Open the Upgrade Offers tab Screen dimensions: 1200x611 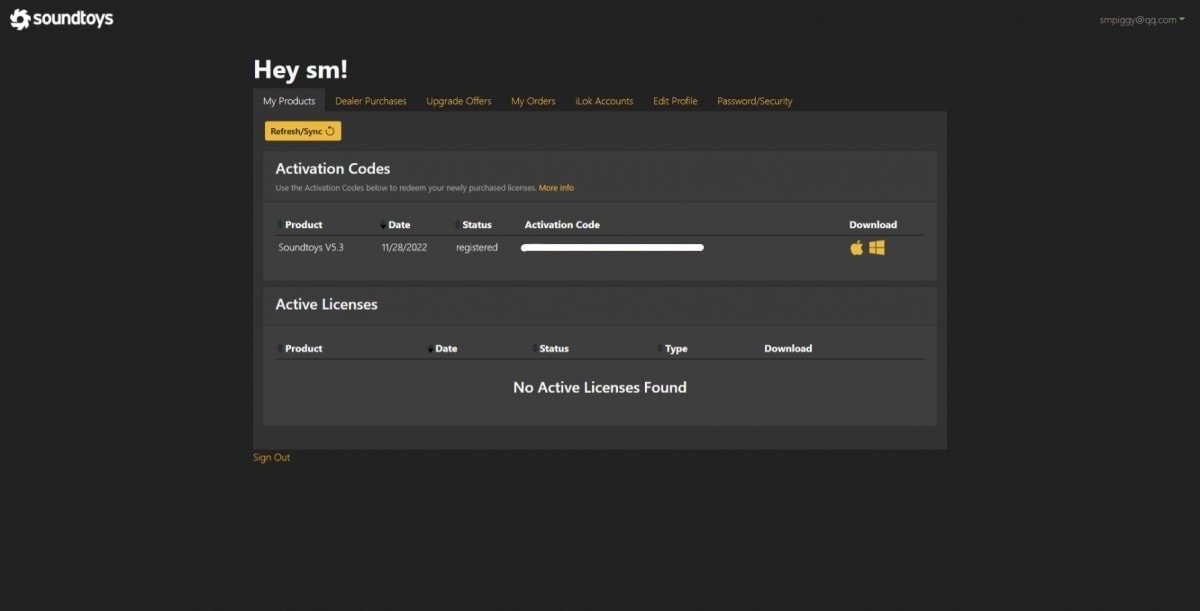(458, 101)
